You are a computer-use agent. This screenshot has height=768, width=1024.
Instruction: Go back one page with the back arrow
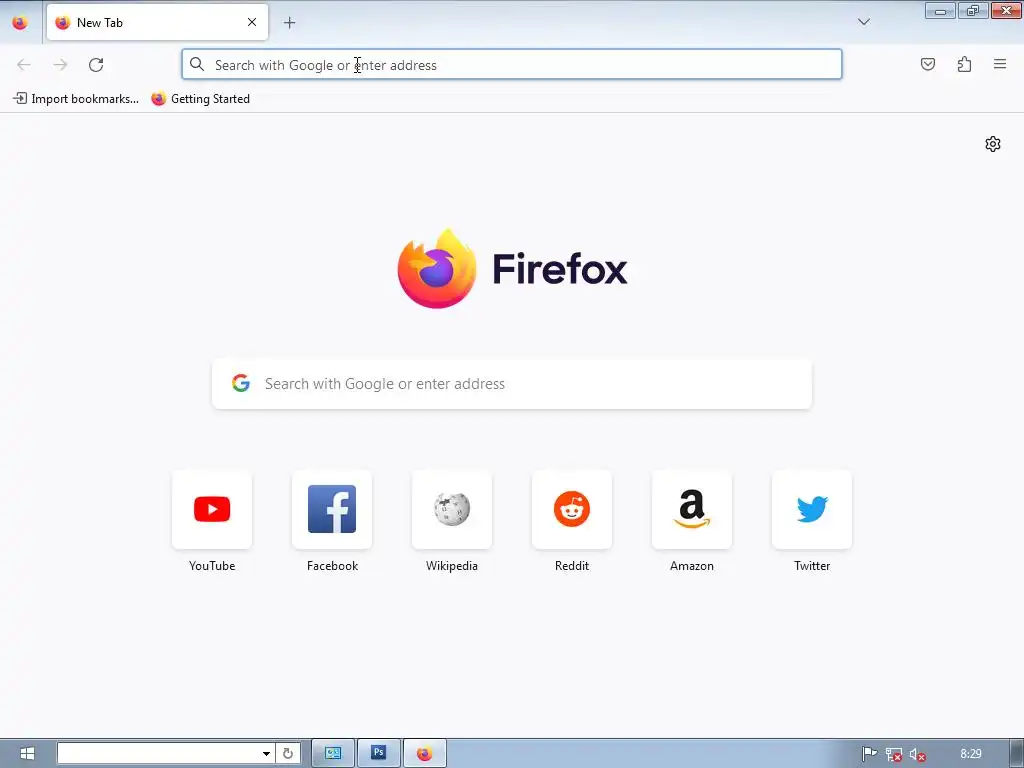coord(24,65)
